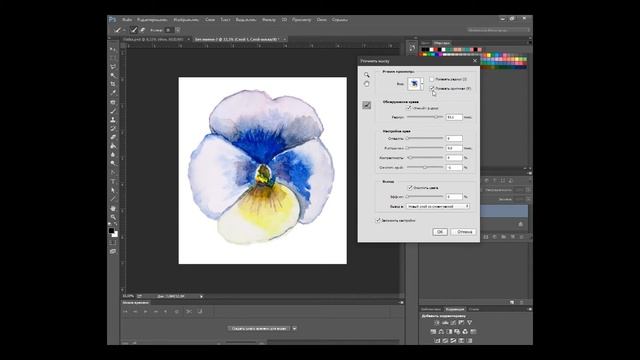
Task: Open the Фильтр (Filter) menu
Action: pyautogui.click(x=269, y=20)
